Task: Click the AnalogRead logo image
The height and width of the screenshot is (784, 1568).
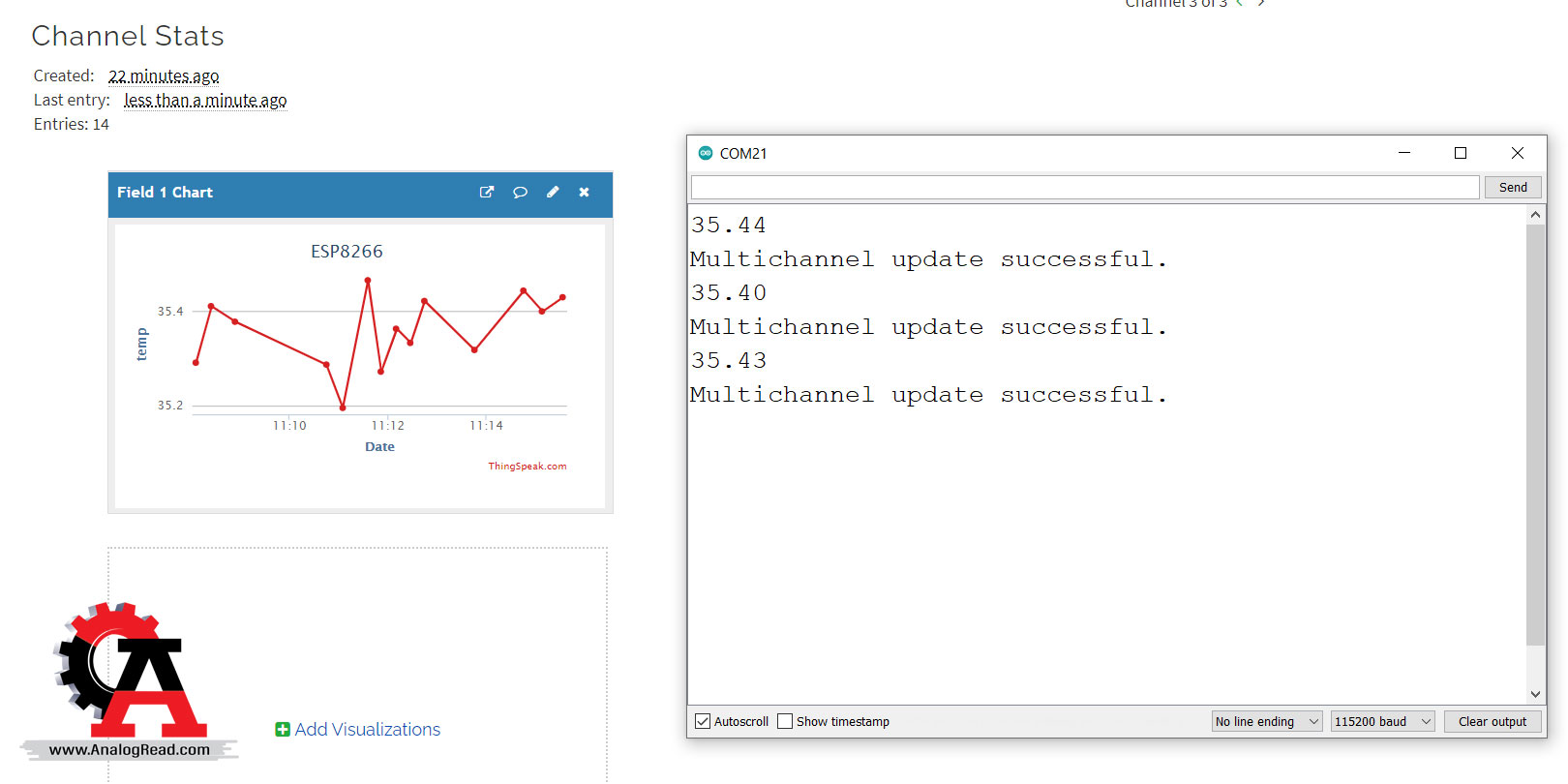Action: 130,680
